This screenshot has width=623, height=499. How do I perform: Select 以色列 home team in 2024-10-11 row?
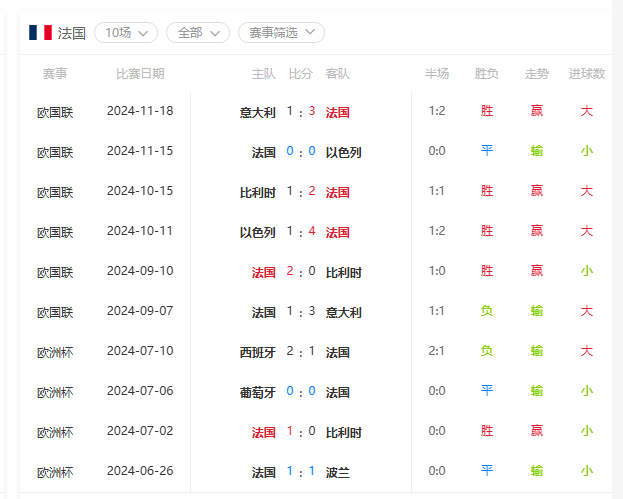point(257,232)
